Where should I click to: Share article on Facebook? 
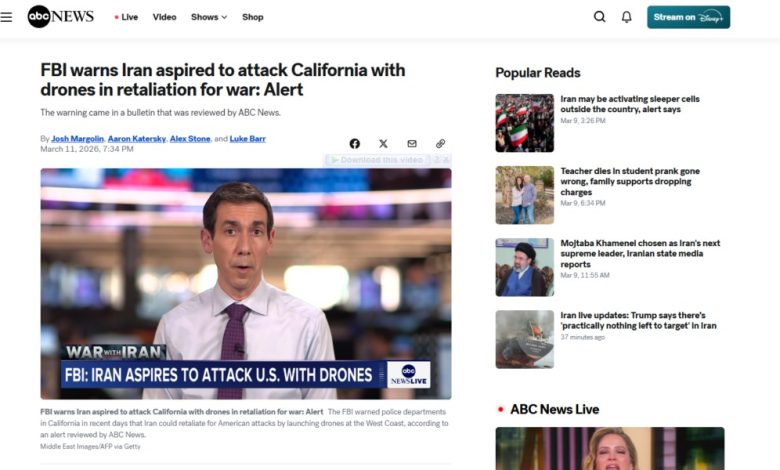[354, 144]
